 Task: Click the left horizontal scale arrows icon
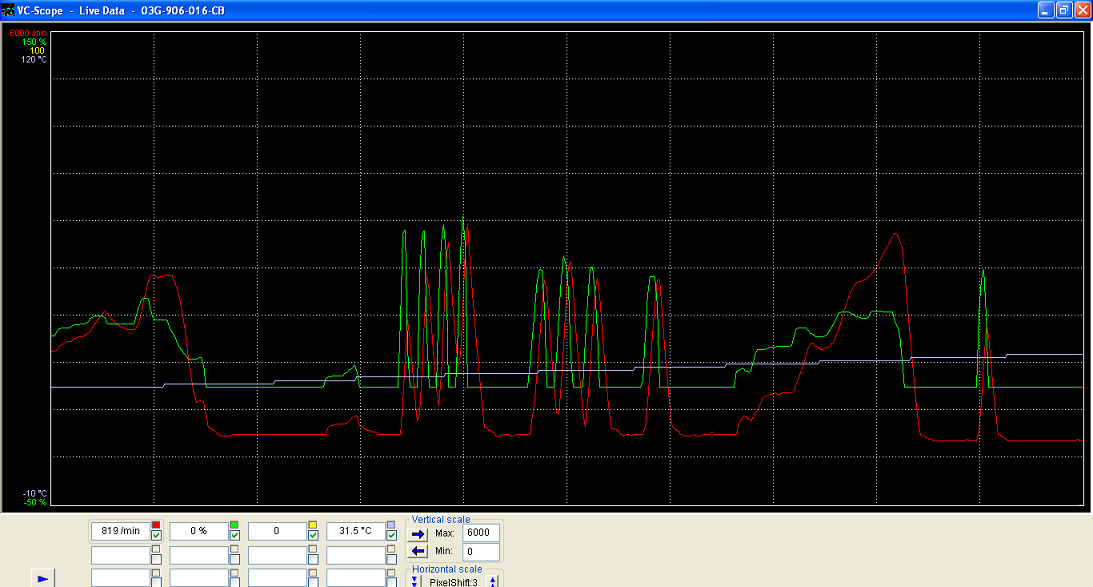[x=415, y=581]
